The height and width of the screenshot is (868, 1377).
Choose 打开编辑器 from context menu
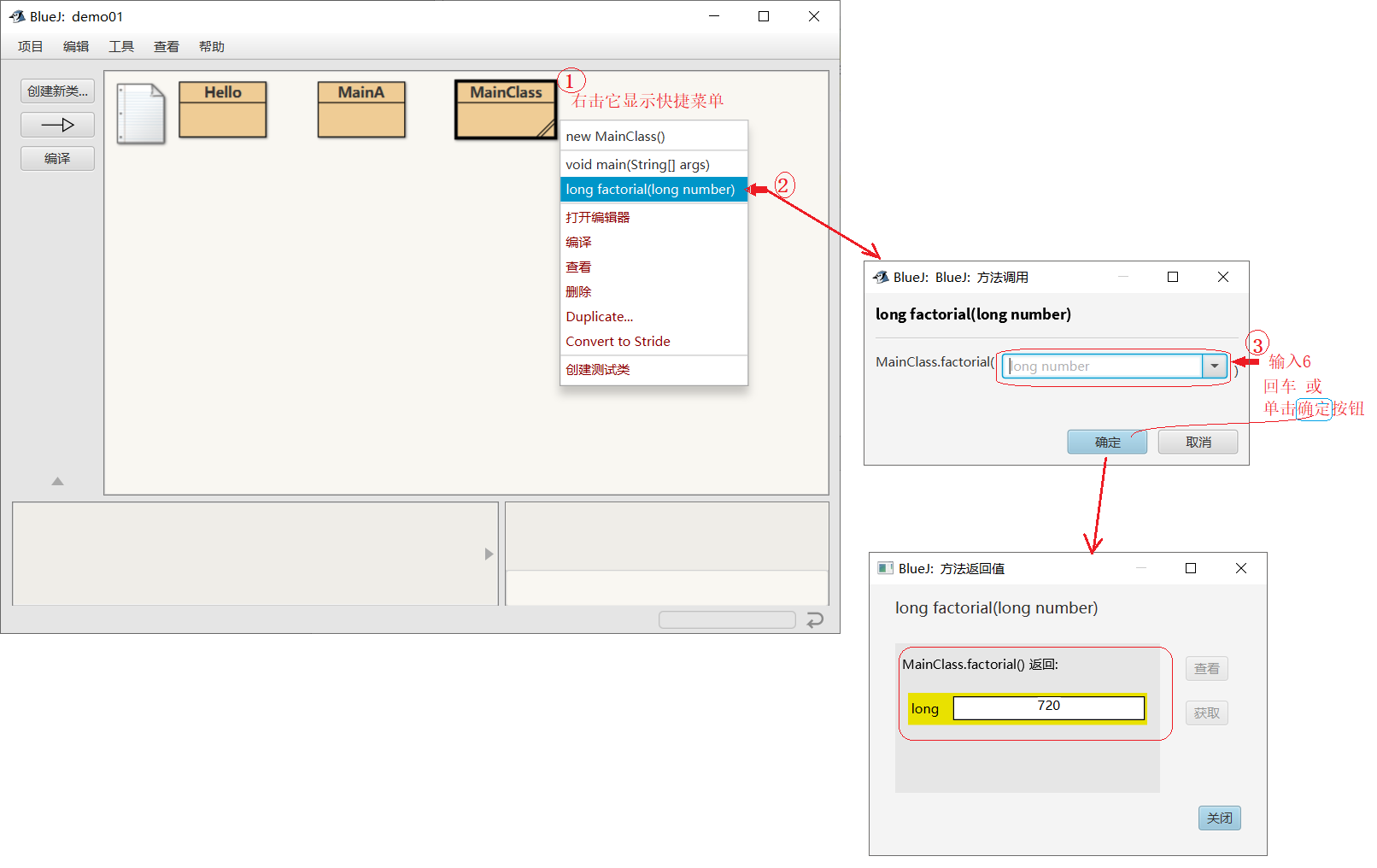pos(653,217)
